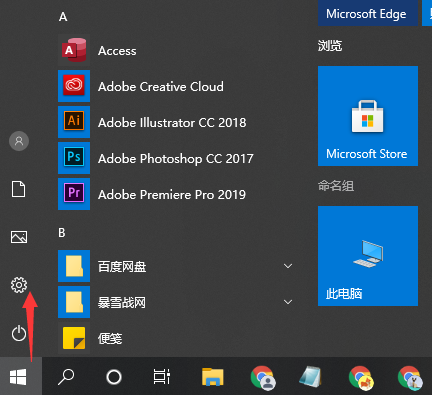The width and height of the screenshot is (432, 395).
Task: Open Cortana circle on taskbar
Action: (114, 377)
